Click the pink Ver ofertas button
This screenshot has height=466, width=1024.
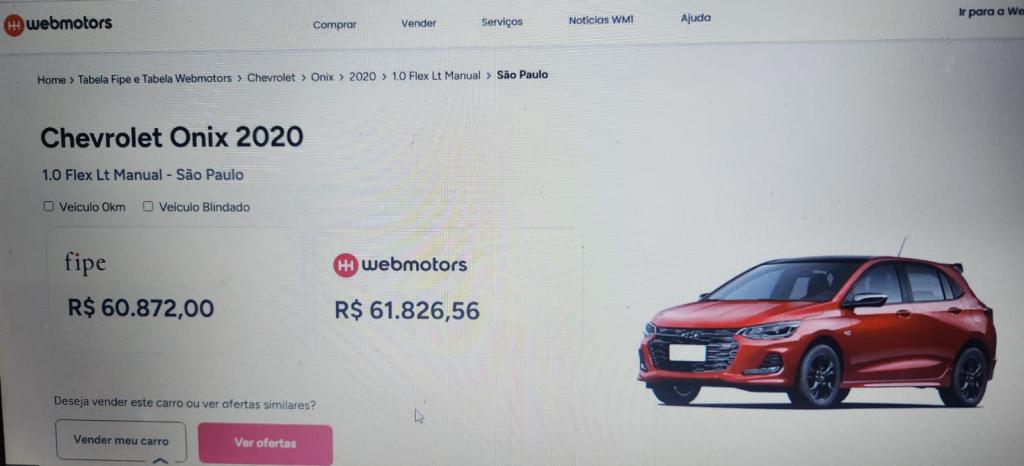point(265,443)
